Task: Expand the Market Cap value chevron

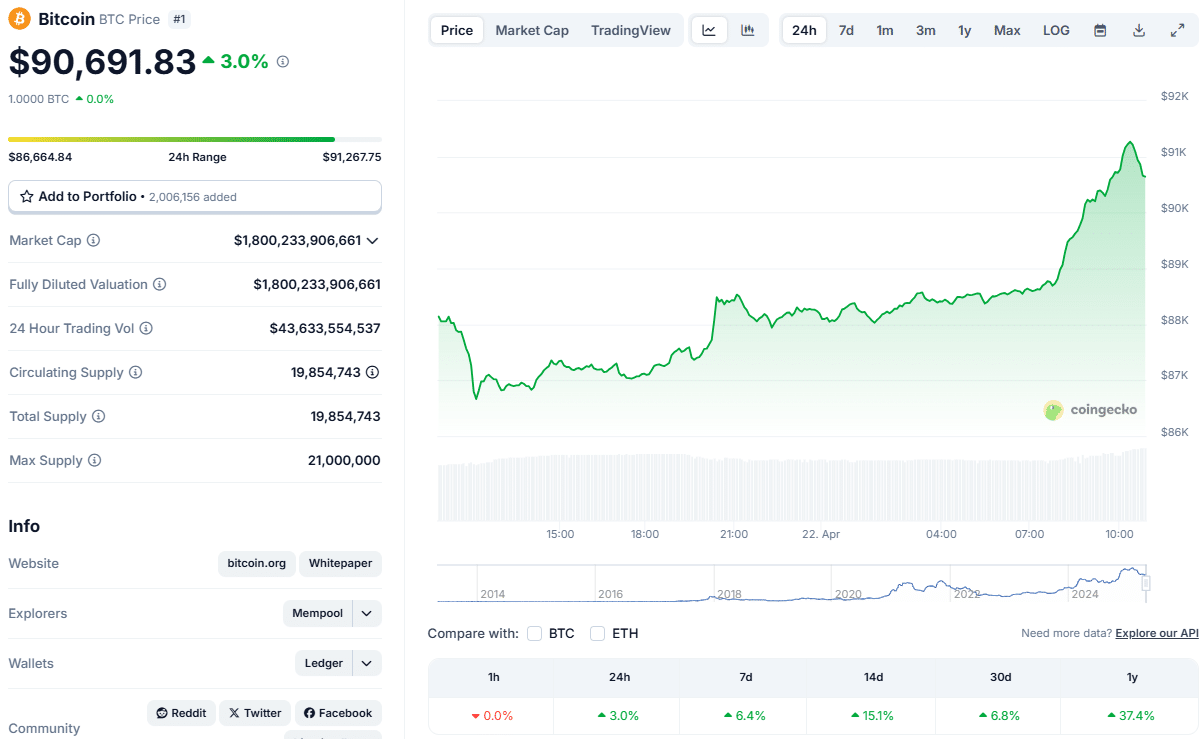Action: (x=373, y=241)
